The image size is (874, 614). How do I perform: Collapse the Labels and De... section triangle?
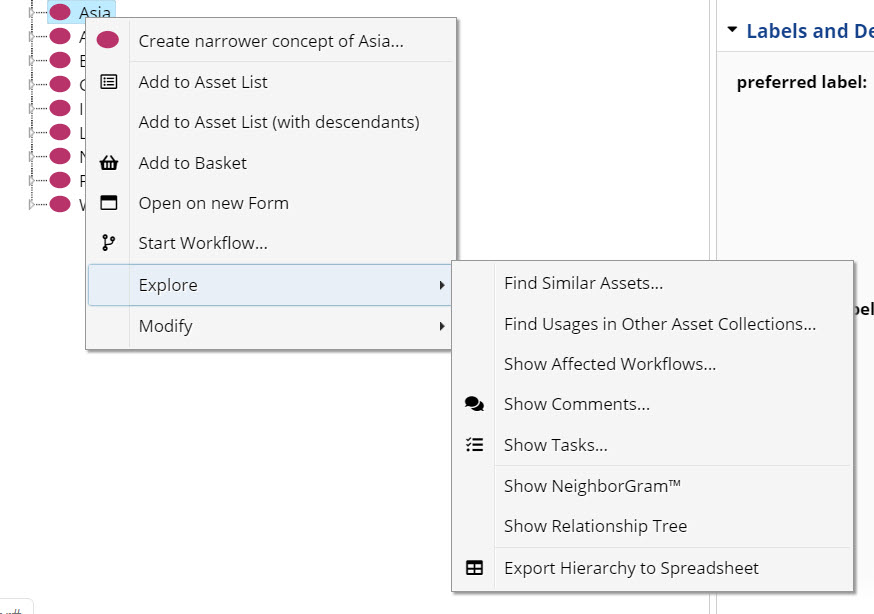pyautogui.click(x=732, y=31)
